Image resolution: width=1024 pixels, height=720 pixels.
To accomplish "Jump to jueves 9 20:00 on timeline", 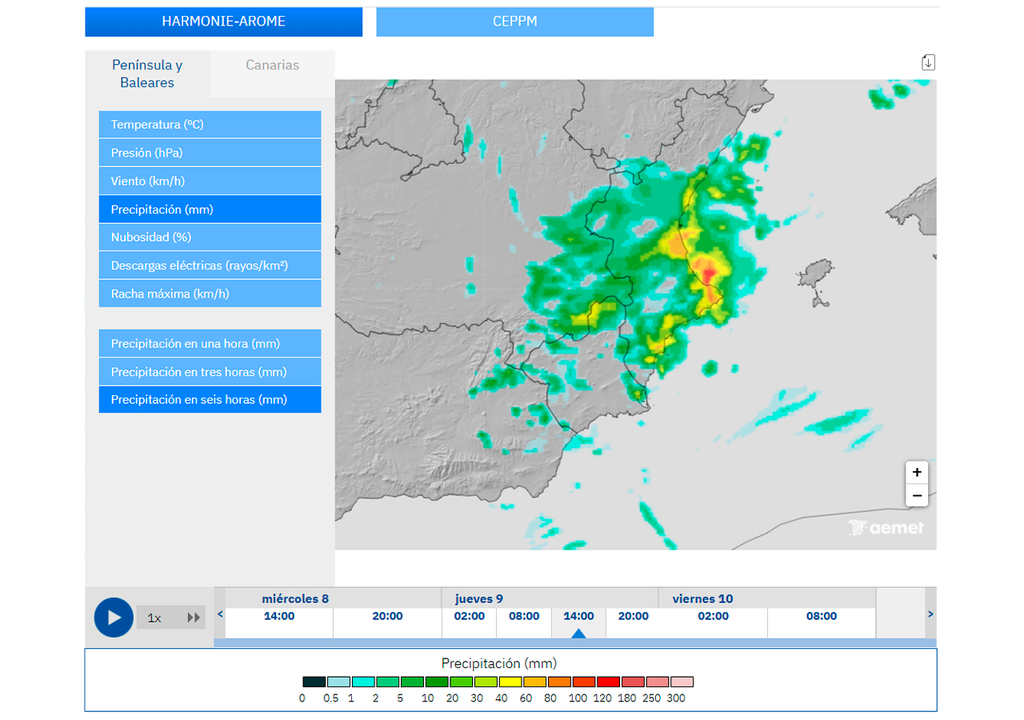I will (632, 617).
